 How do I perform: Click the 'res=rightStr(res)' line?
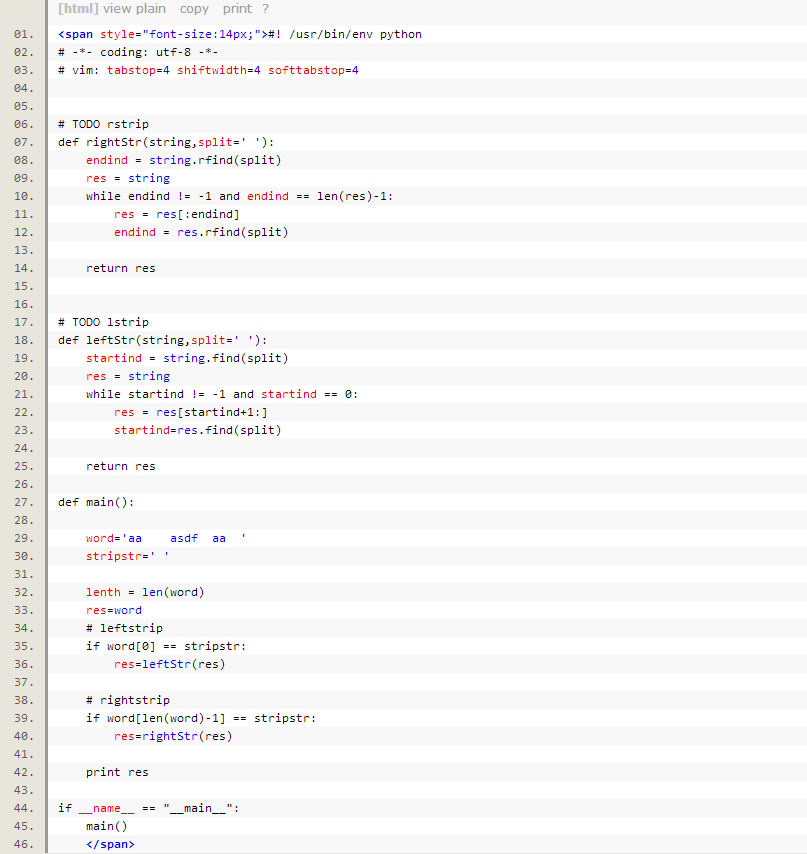point(173,735)
